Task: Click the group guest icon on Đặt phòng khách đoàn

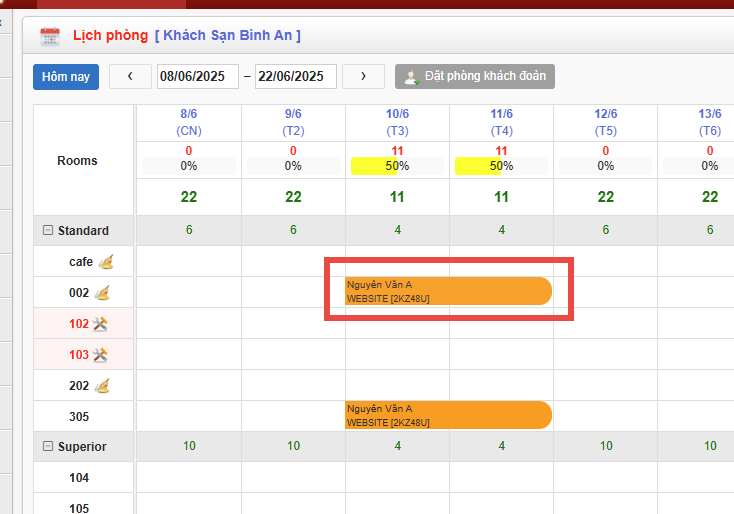Action: [411, 77]
